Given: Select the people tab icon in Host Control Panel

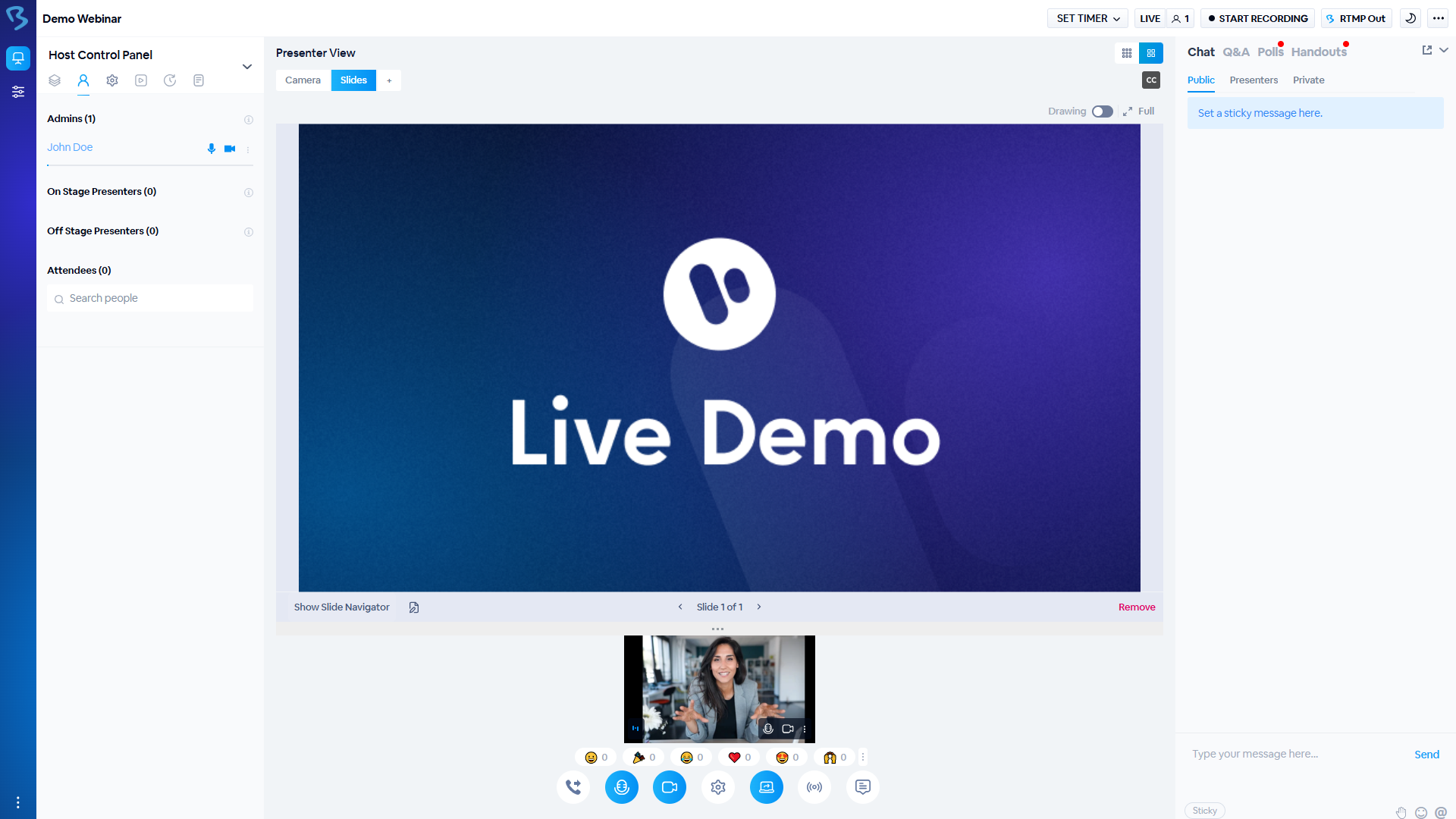Looking at the screenshot, I should [x=83, y=80].
